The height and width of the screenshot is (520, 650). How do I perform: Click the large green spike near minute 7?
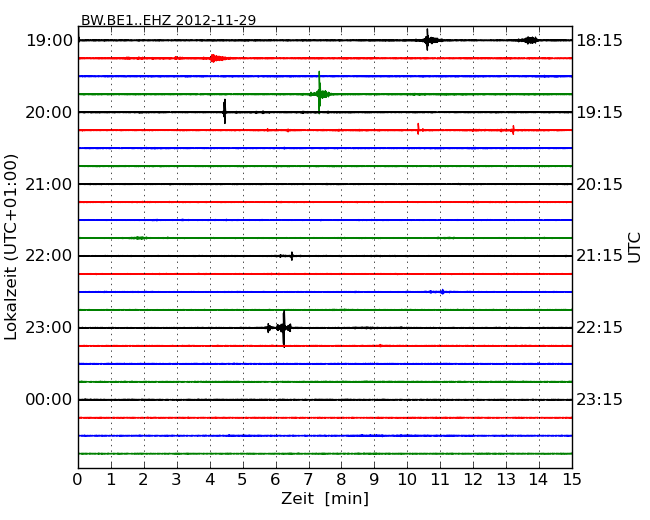(319, 92)
